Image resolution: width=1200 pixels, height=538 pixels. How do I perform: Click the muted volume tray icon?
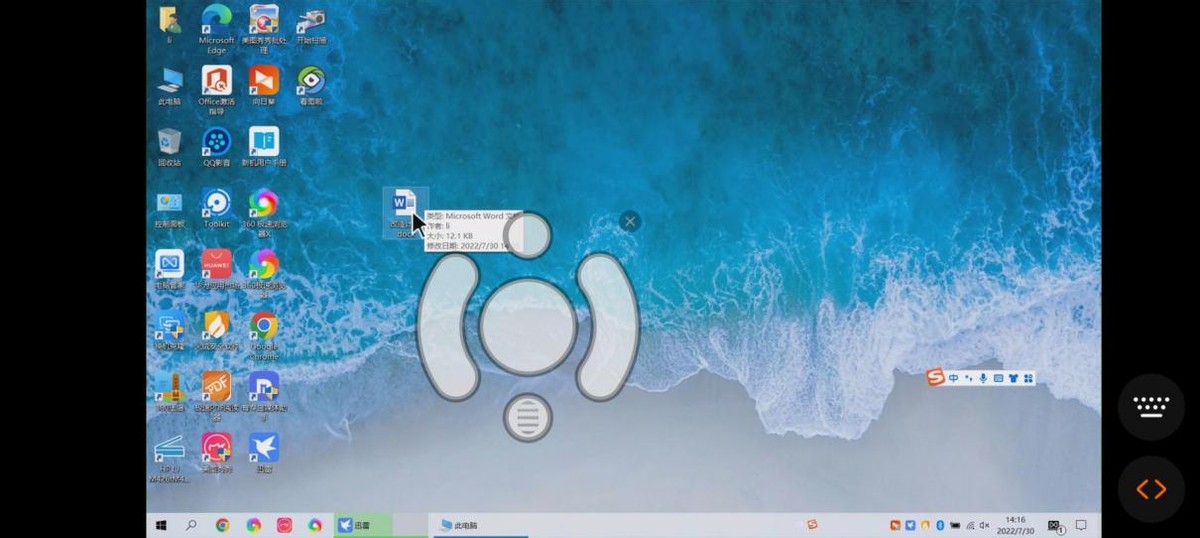point(984,525)
